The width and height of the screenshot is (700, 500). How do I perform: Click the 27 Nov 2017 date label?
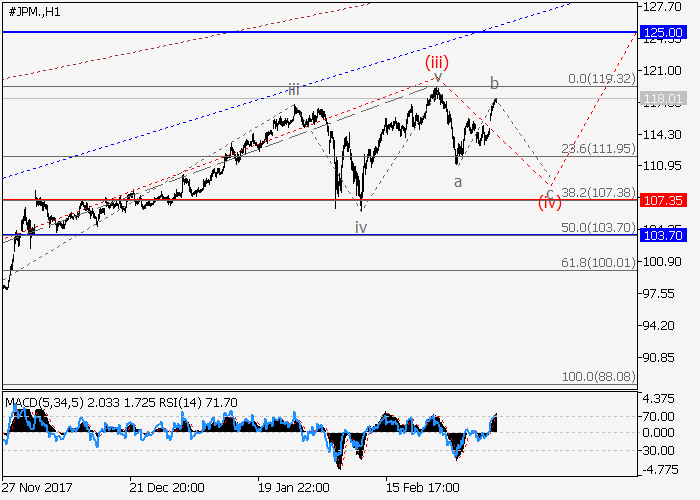click(37, 487)
